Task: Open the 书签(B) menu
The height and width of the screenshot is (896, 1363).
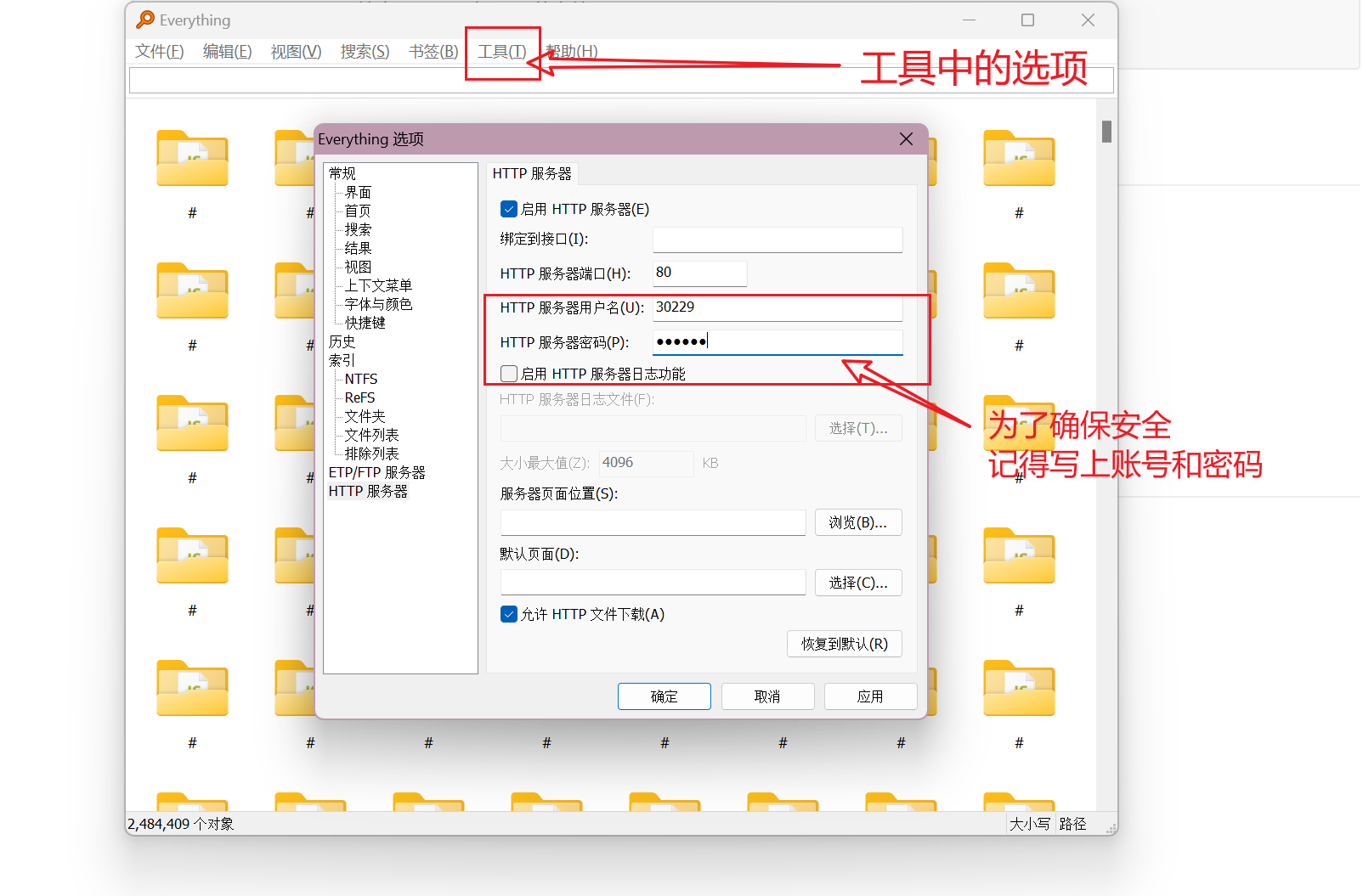Action: coord(434,52)
